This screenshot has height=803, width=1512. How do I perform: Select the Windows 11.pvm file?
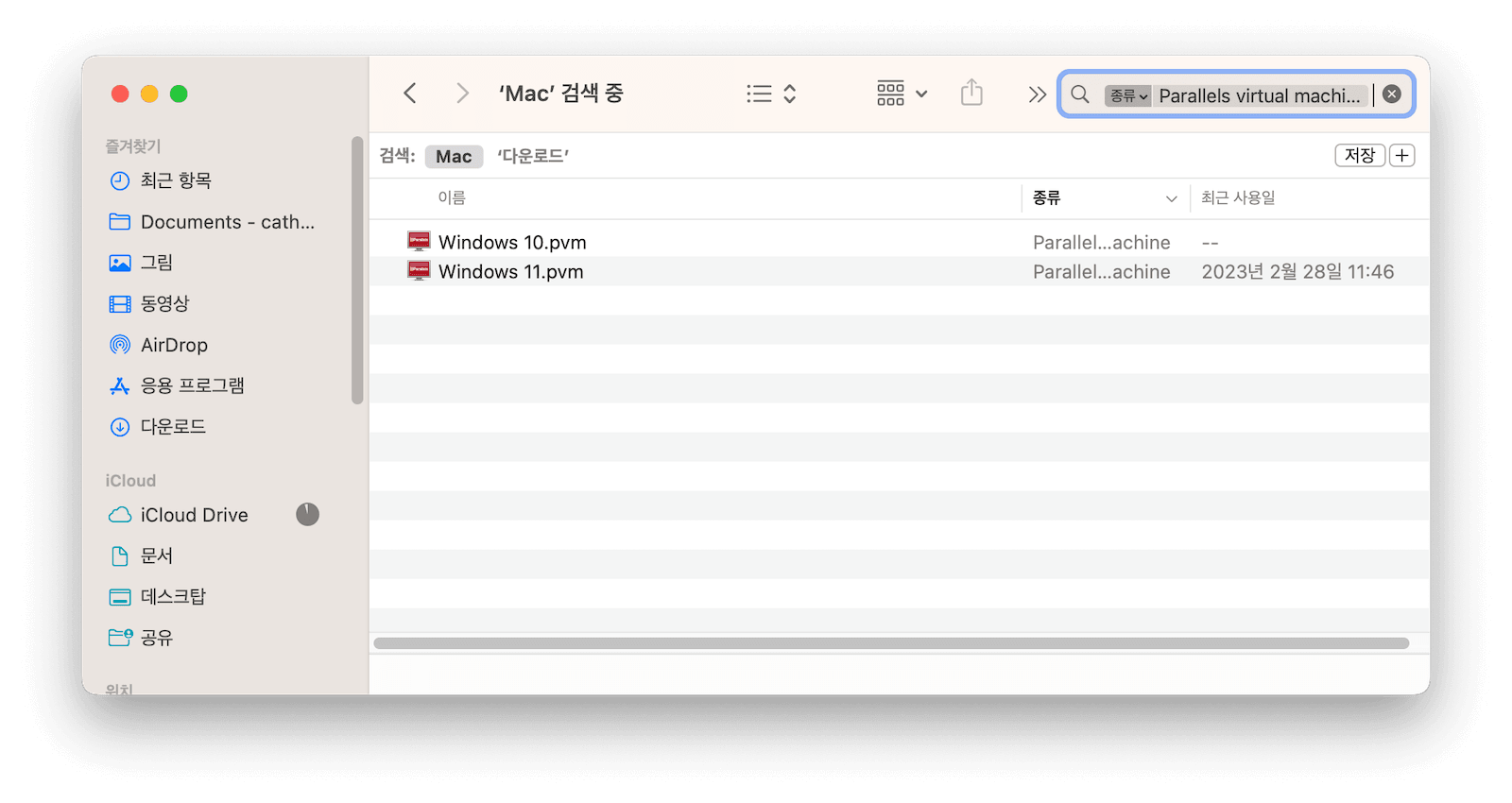click(x=511, y=272)
